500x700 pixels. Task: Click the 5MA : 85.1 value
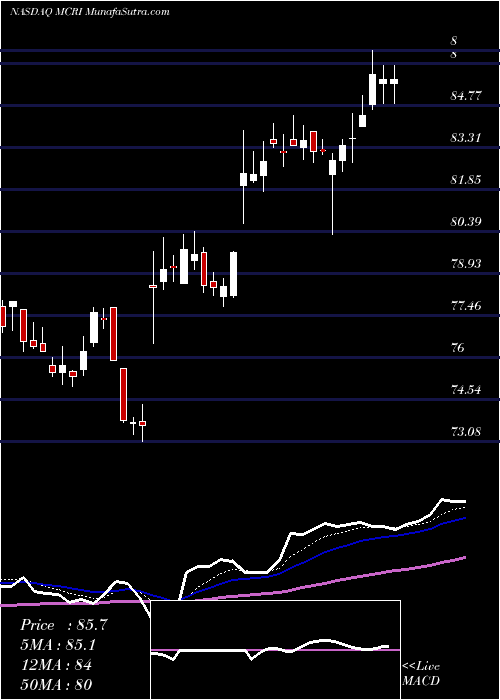(59, 645)
